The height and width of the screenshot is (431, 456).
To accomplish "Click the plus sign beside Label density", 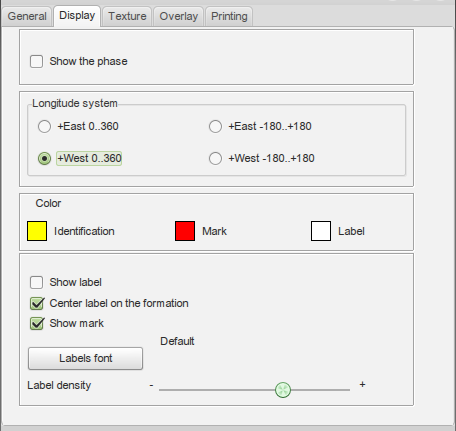I will [x=362, y=385].
